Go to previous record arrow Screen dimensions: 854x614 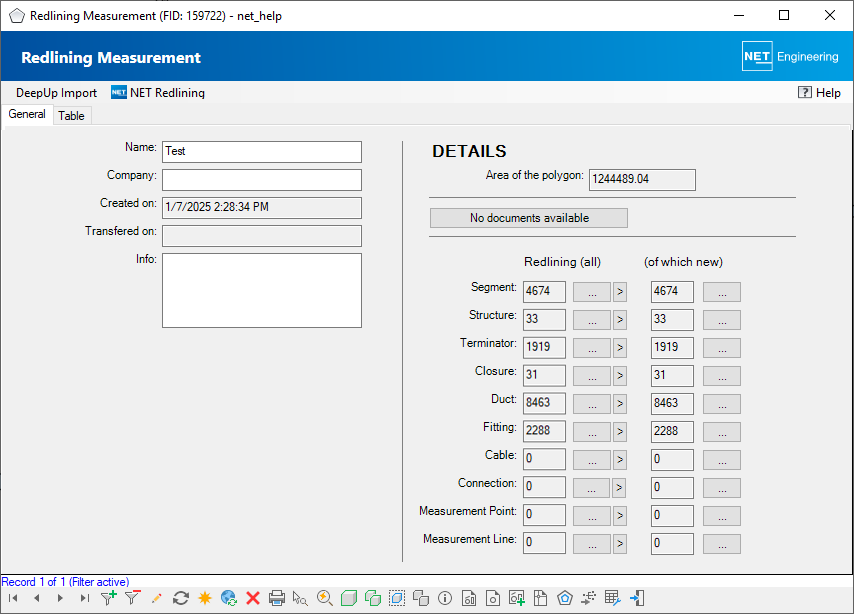[x=36, y=598]
